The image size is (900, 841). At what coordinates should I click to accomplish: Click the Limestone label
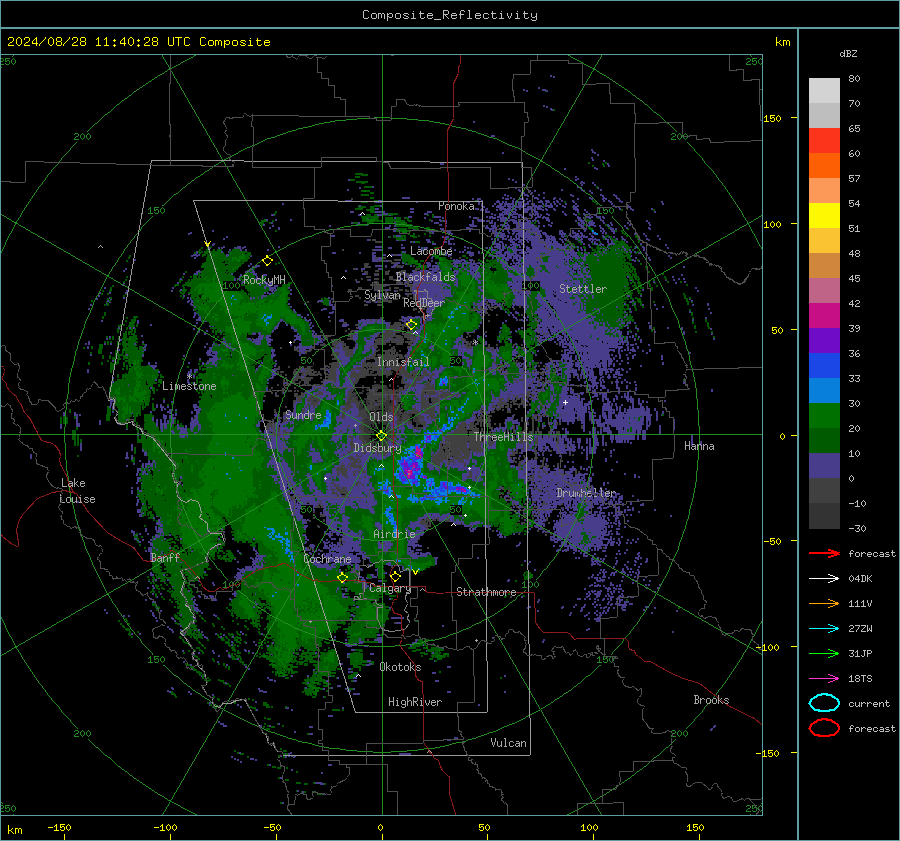189,386
